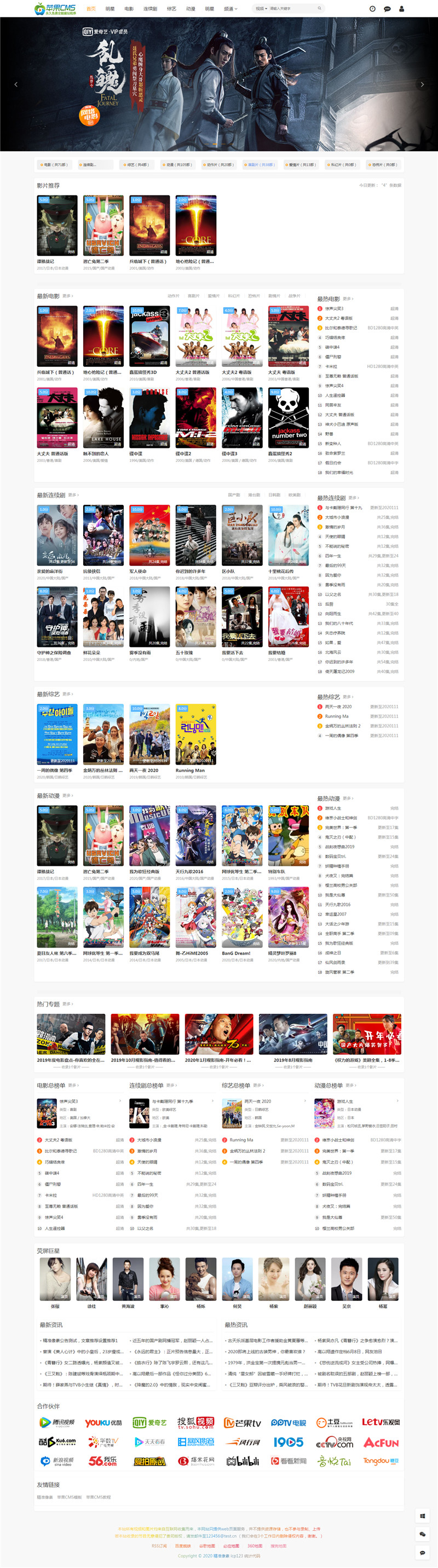Click the message bubble icon in header
The height and width of the screenshot is (1568, 438).
click(x=387, y=9)
